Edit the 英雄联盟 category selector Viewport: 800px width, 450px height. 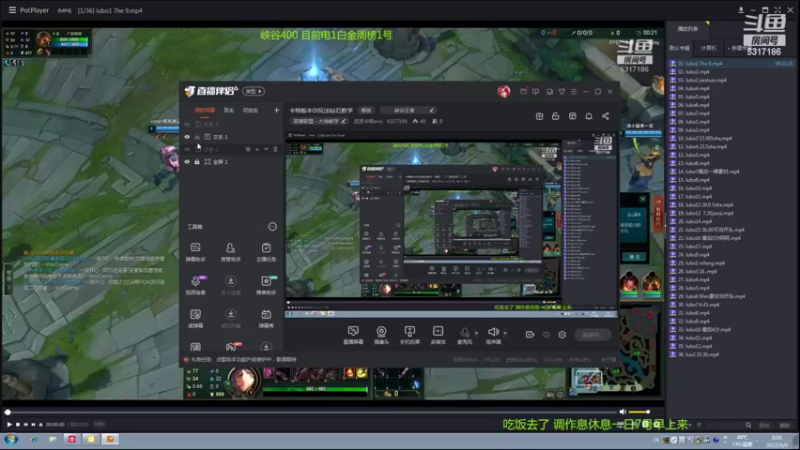point(319,121)
